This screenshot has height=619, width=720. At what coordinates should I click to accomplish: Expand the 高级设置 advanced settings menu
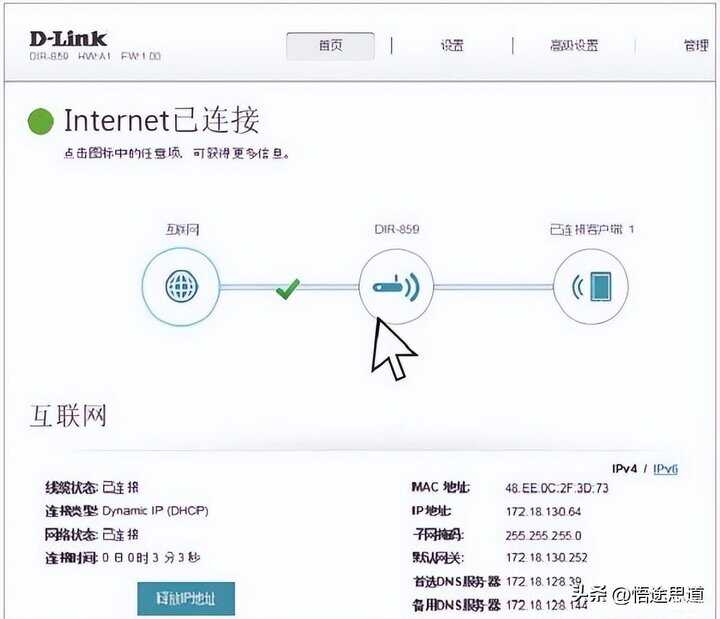[574, 45]
